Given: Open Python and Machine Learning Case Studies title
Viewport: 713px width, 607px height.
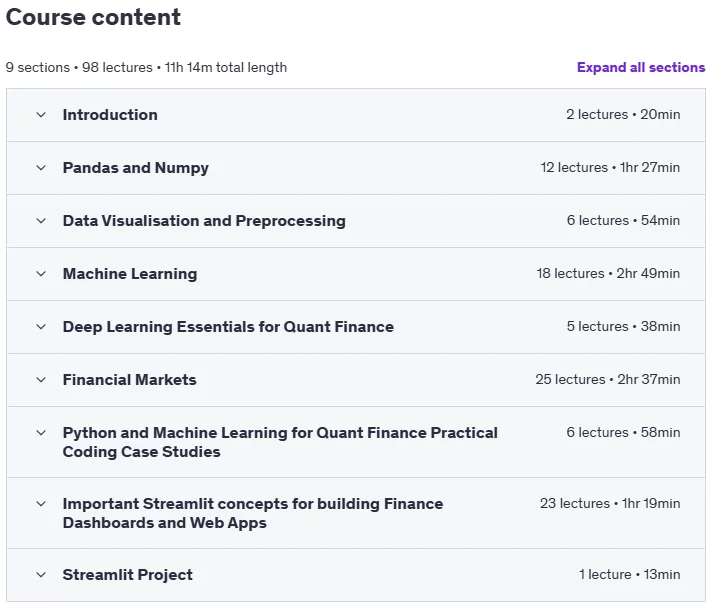Looking at the screenshot, I should pos(280,442).
